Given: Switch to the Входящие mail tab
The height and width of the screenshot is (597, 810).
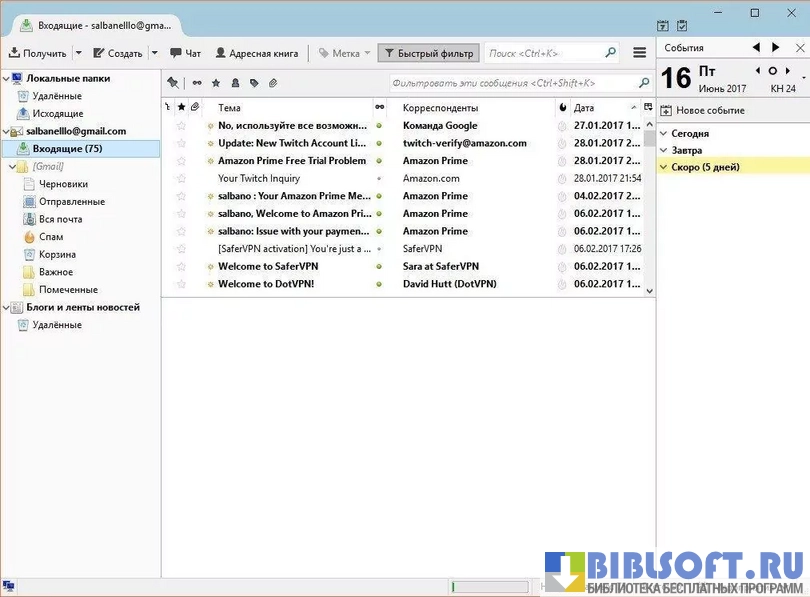Looking at the screenshot, I should (x=95, y=25).
